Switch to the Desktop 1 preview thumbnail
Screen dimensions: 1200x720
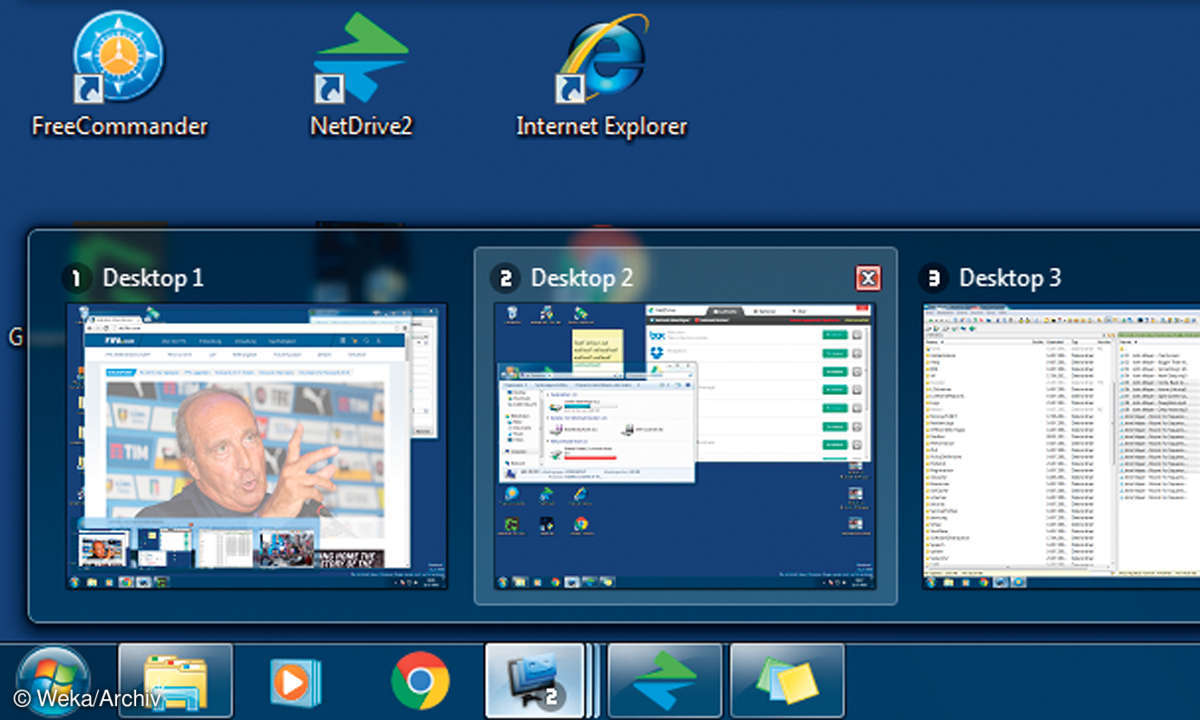pyautogui.click(x=256, y=446)
